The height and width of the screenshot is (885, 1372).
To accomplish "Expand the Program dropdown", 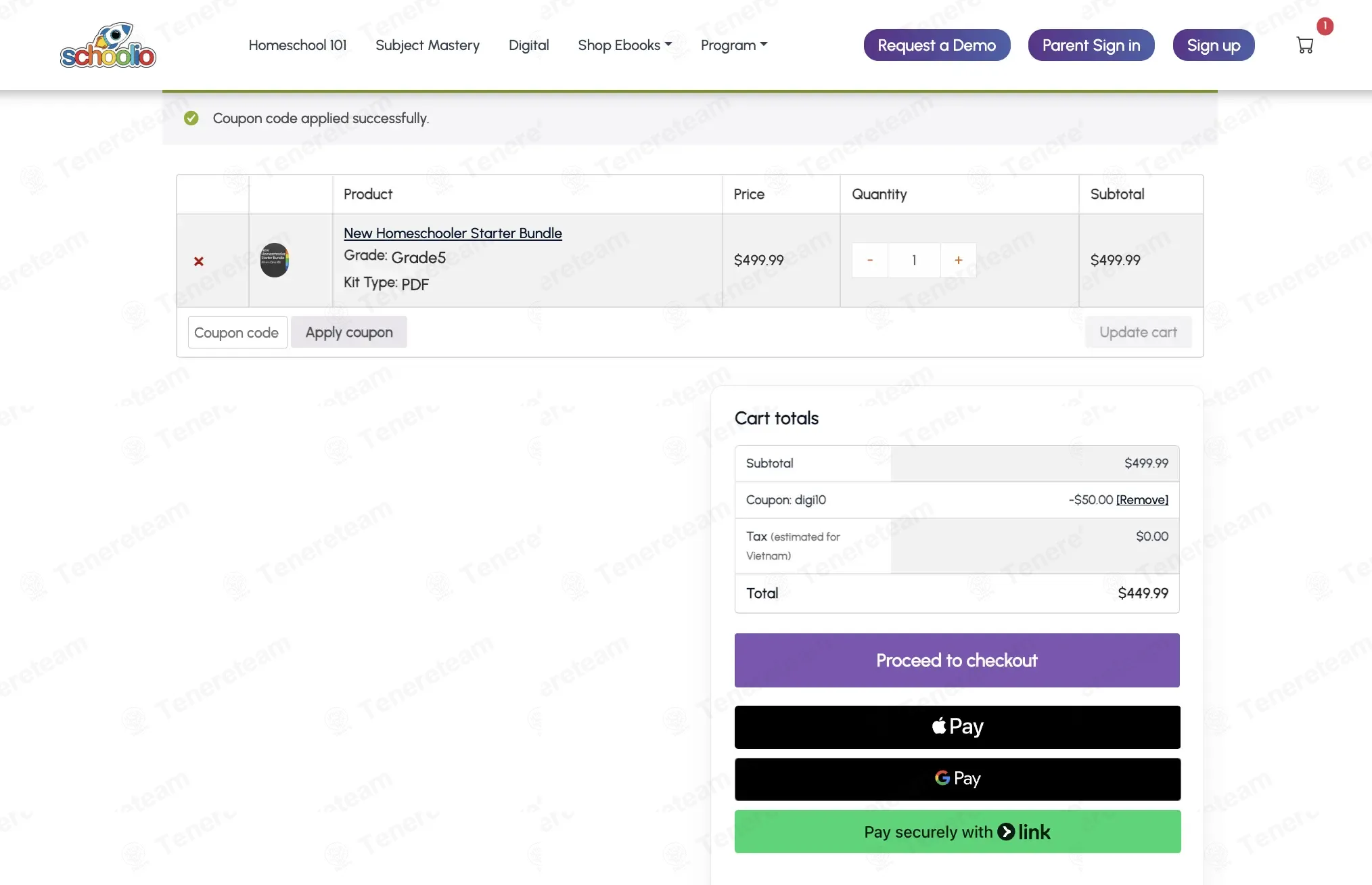I will pos(734,45).
